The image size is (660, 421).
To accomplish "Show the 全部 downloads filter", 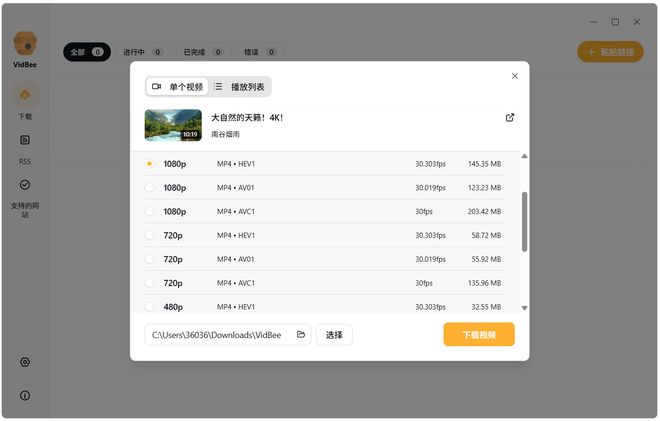I will coord(87,52).
